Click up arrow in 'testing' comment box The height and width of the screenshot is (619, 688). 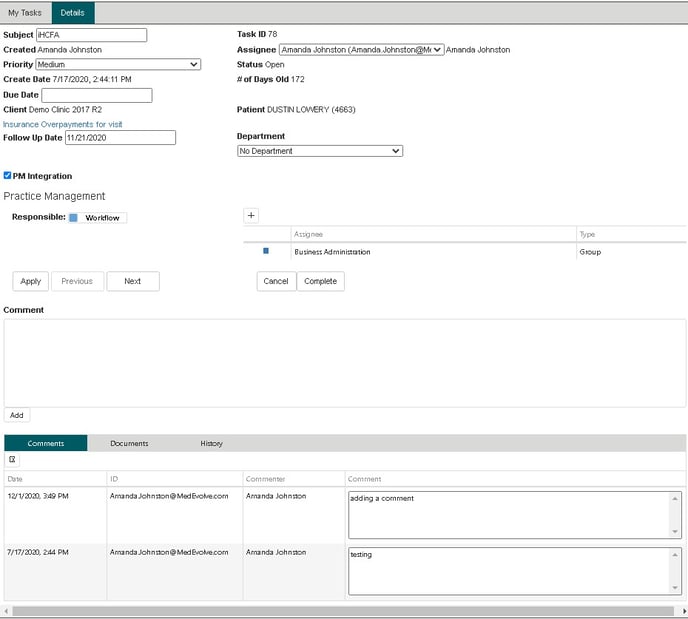[x=676, y=553]
